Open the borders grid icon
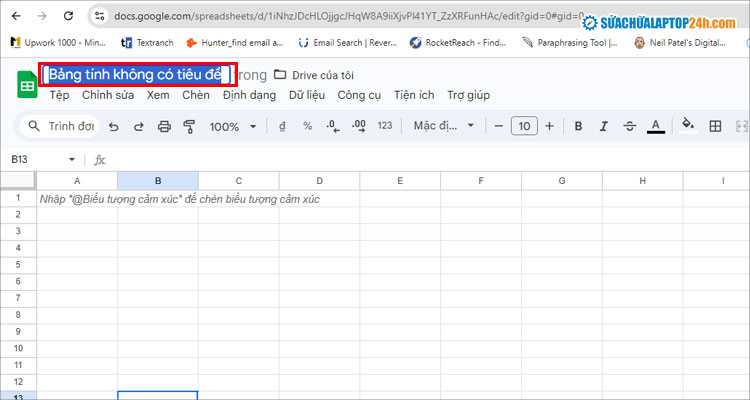The width and height of the screenshot is (750, 400). [x=715, y=126]
